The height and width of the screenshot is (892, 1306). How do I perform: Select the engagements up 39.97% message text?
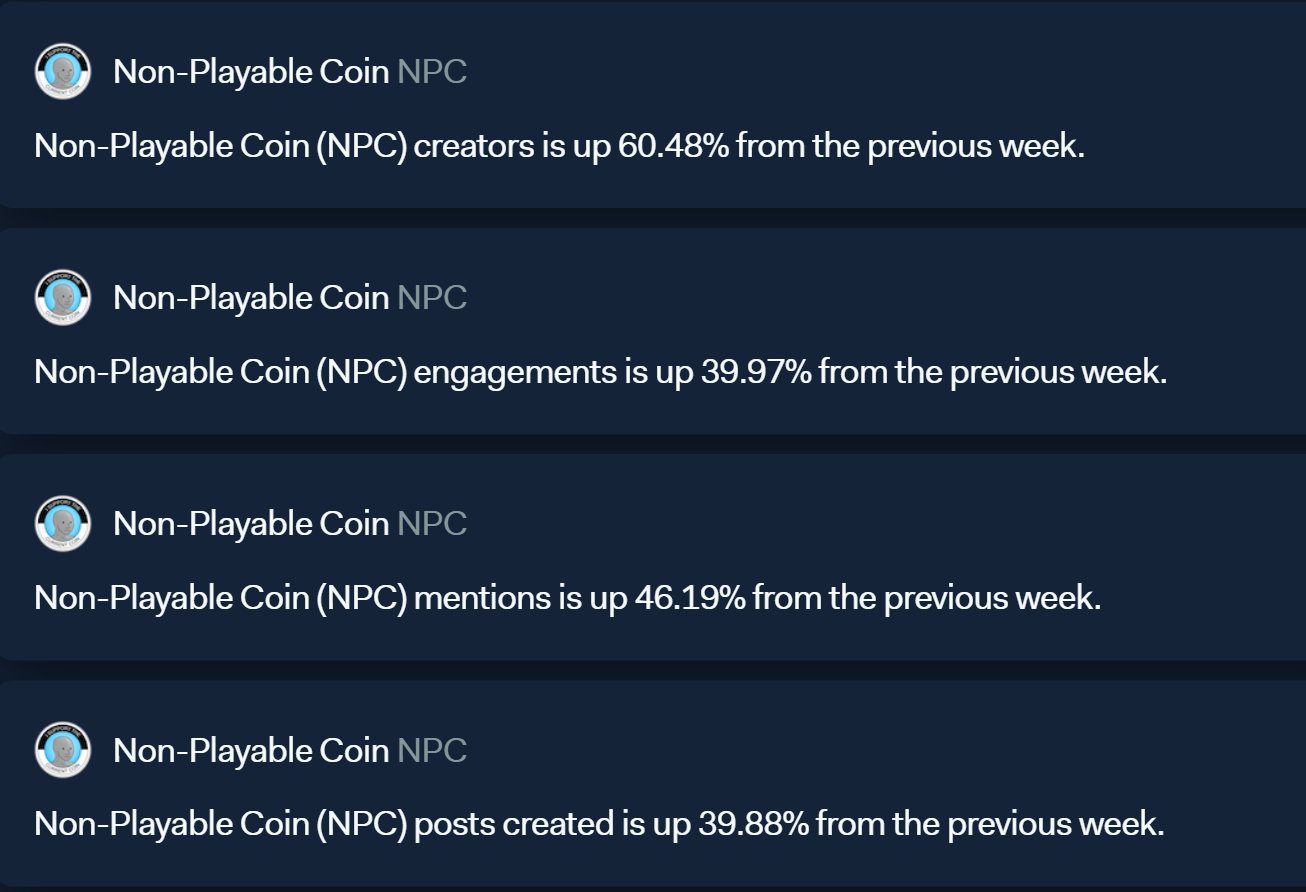pyautogui.click(x=600, y=373)
